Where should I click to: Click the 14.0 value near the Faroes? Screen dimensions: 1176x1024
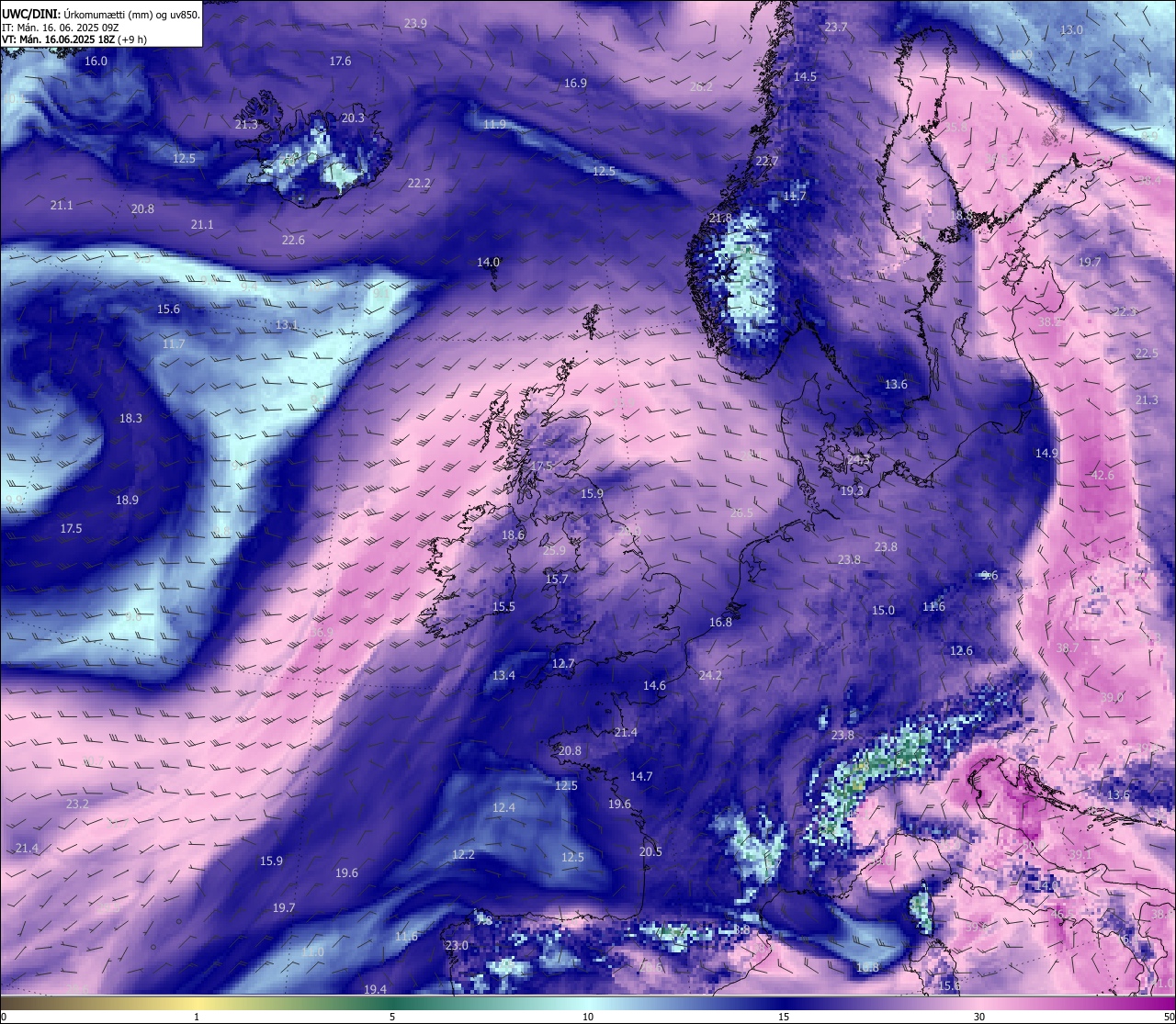488,263
